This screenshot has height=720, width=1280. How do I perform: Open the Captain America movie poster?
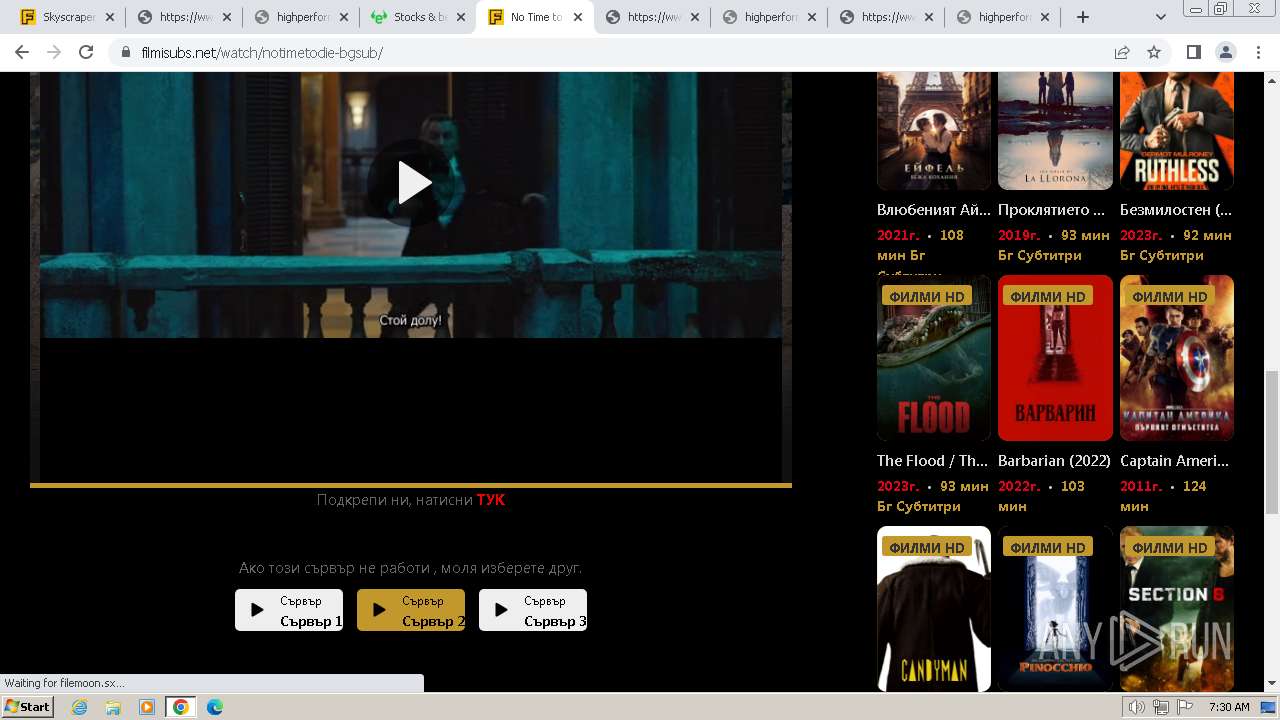[x=1177, y=358]
